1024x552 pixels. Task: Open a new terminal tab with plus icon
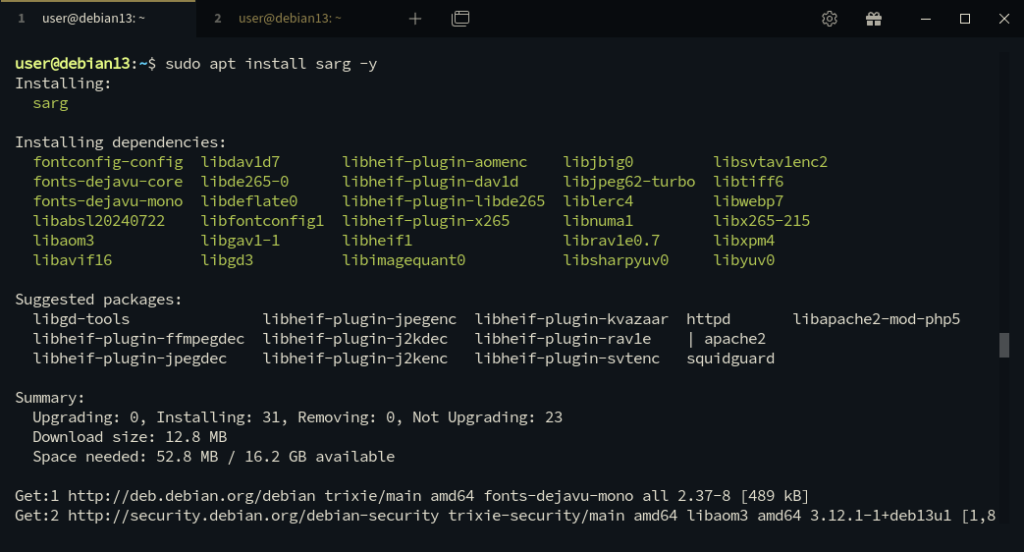pos(415,19)
